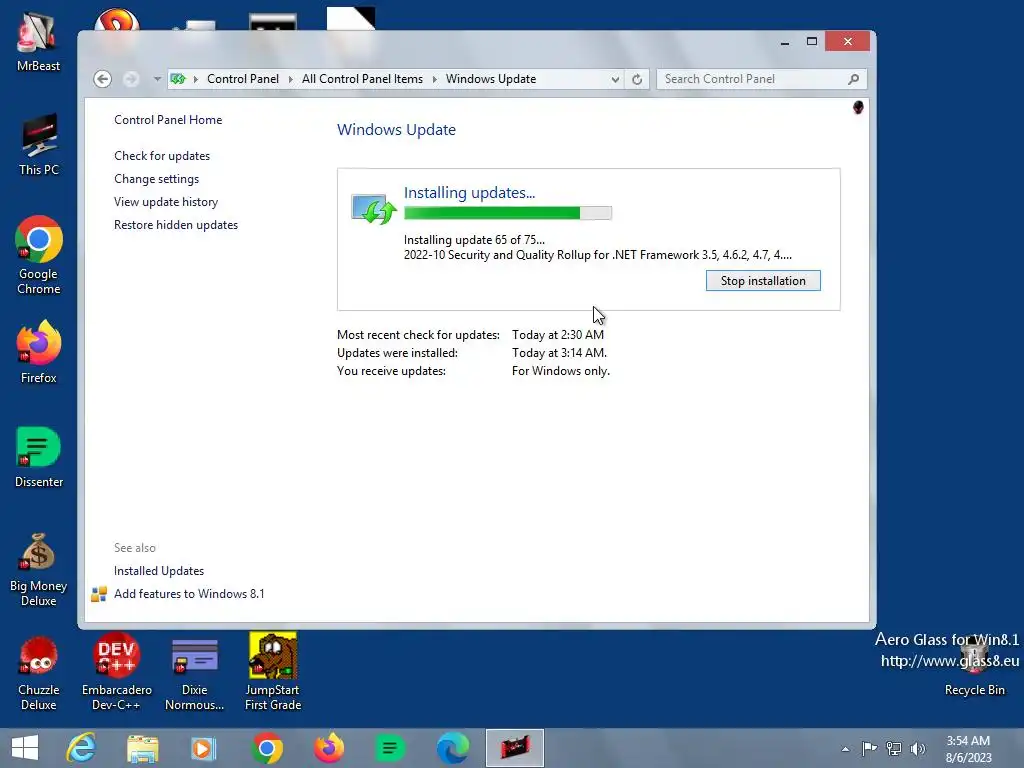Maximize the Windows Update window

click(x=812, y=42)
